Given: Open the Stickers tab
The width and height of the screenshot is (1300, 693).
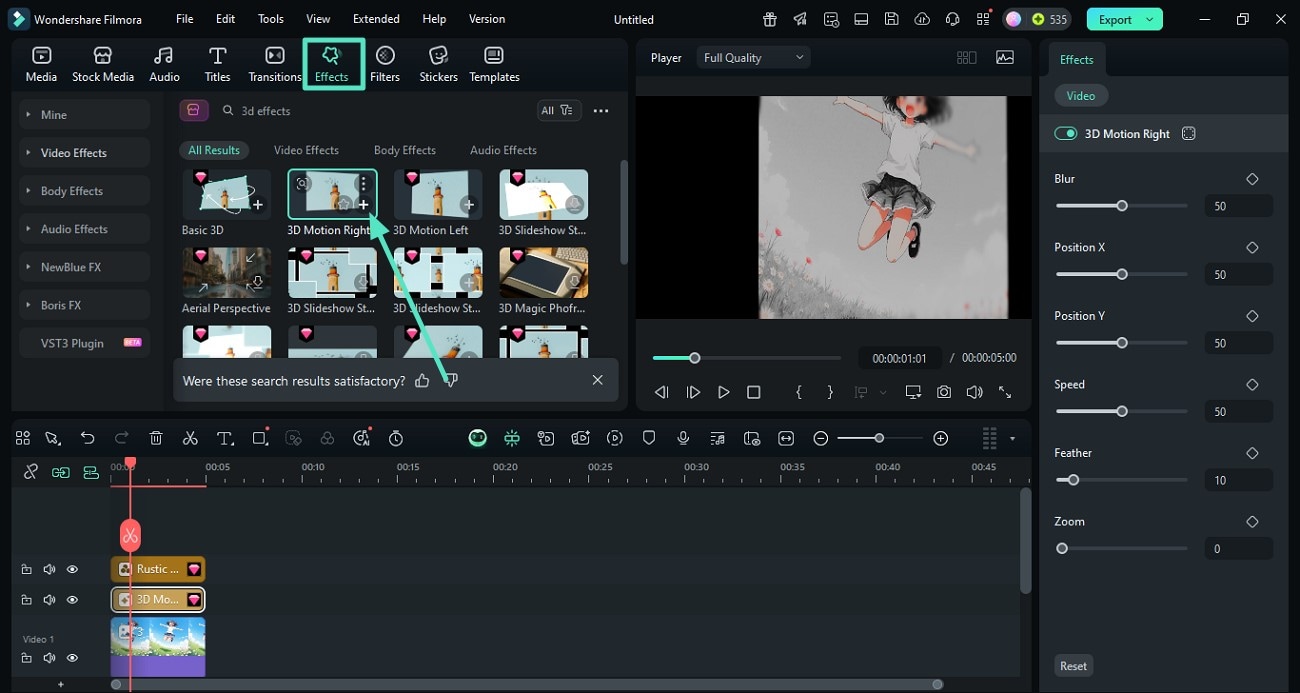Looking at the screenshot, I should click(438, 65).
